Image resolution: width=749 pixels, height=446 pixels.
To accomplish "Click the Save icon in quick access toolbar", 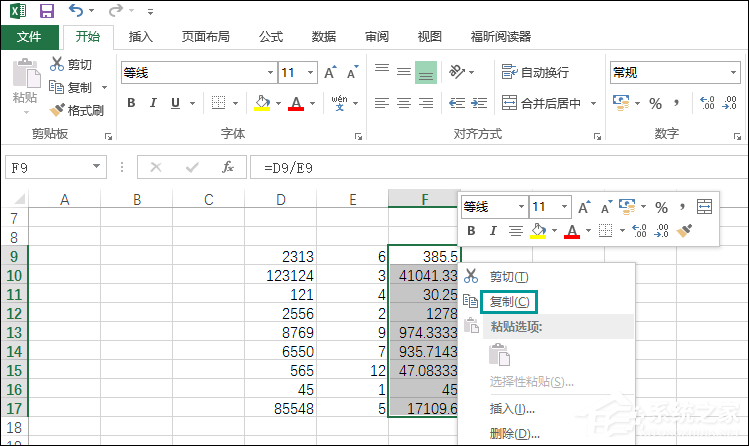I will 46,12.
